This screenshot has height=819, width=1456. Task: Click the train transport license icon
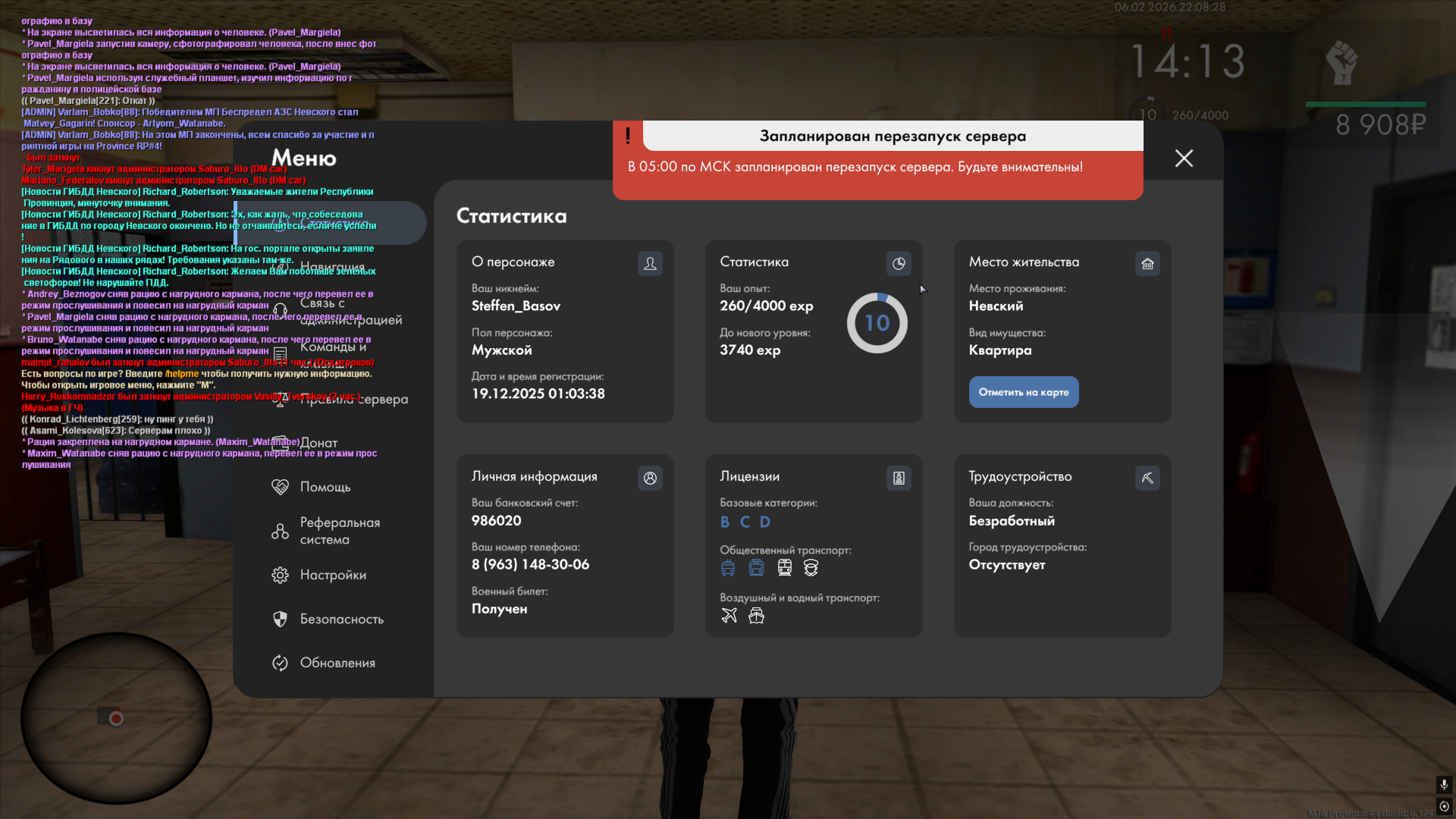(x=784, y=568)
